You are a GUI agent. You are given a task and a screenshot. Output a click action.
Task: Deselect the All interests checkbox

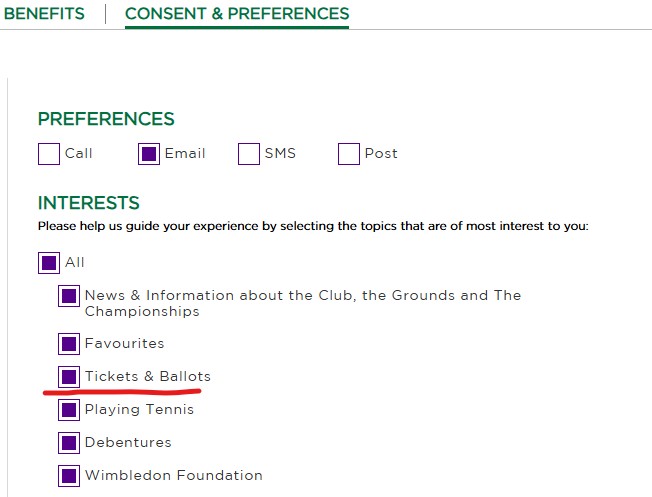click(x=49, y=263)
